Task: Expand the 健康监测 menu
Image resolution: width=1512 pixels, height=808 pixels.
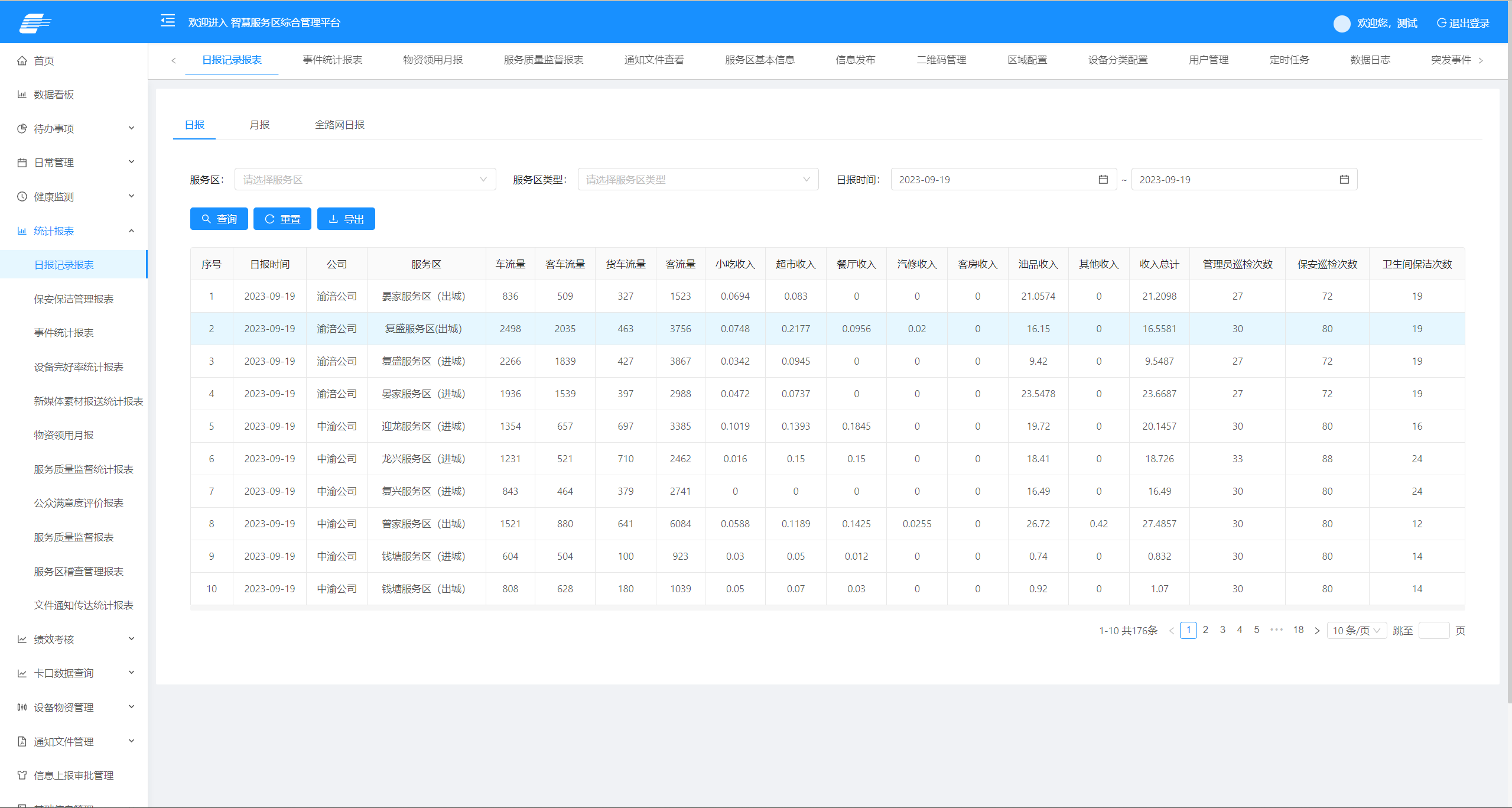Action: click(x=74, y=197)
